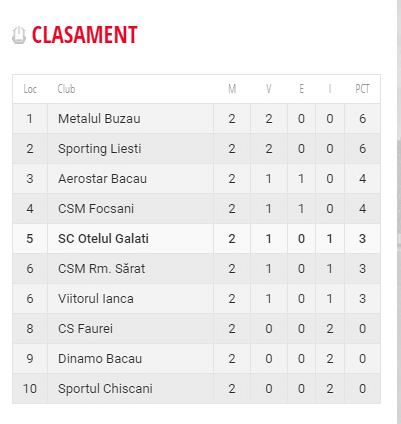Click the Club column header
401x424 pixels.
coord(66,89)
